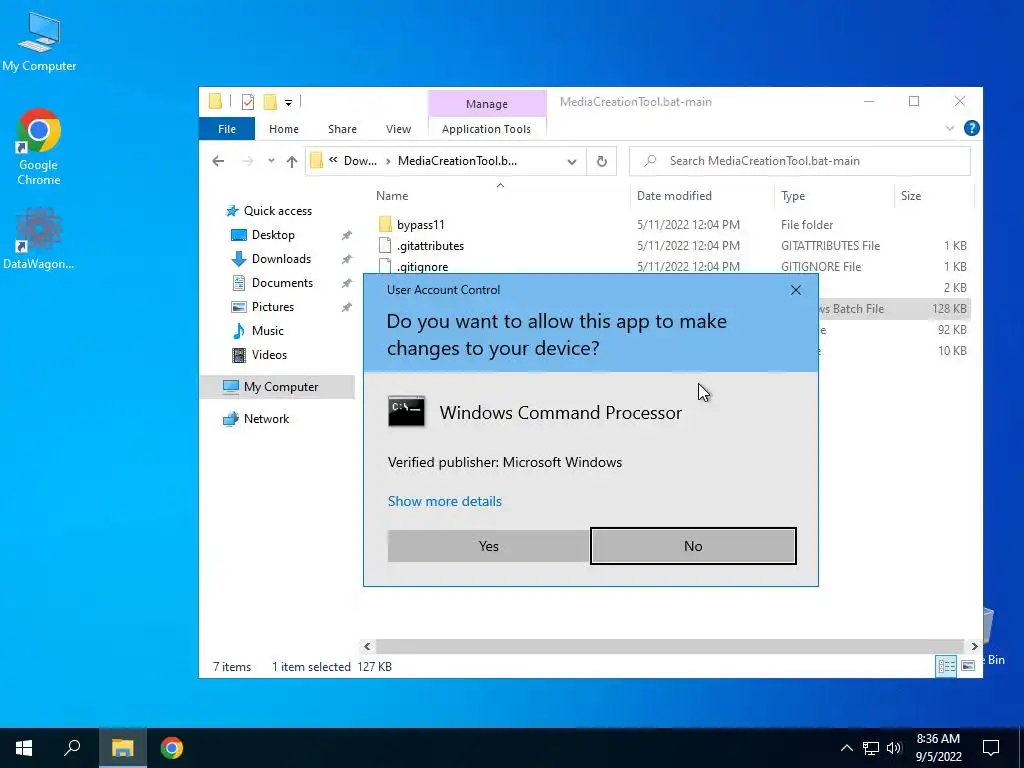Click the network tray icon
The image size is (1024, 768).
(871, 748)
